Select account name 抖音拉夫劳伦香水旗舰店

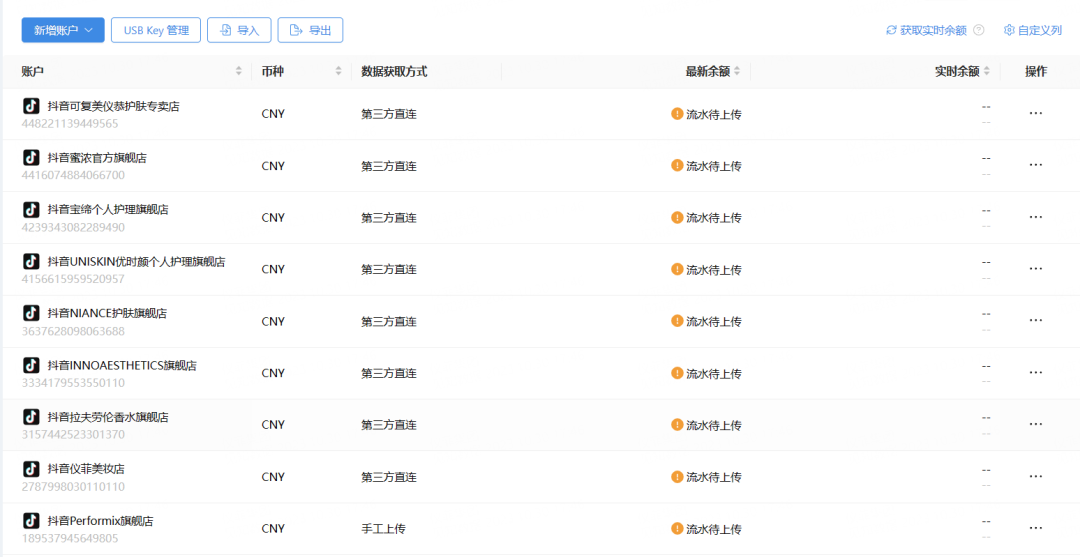(x=108, y=417)
